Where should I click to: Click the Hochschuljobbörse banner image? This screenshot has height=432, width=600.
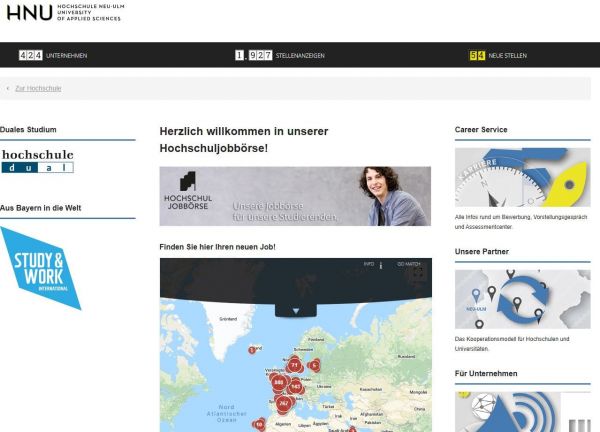pos(295,196)
